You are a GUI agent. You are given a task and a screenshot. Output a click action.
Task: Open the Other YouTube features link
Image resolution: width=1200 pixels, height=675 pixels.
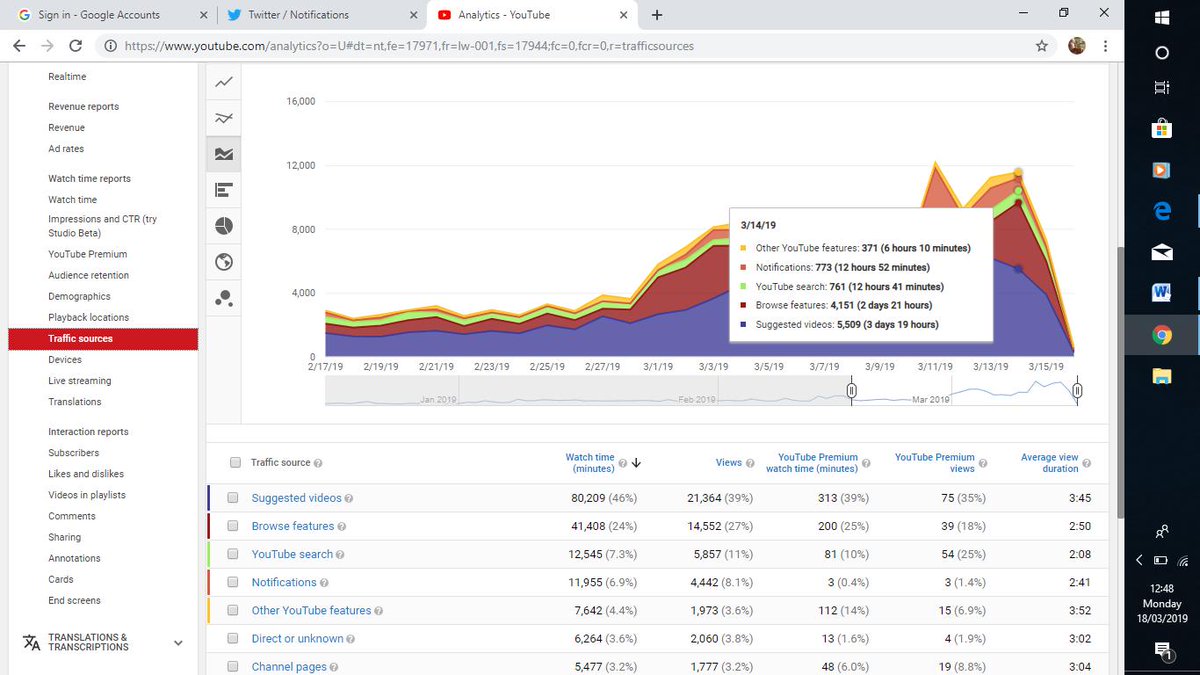311,610
